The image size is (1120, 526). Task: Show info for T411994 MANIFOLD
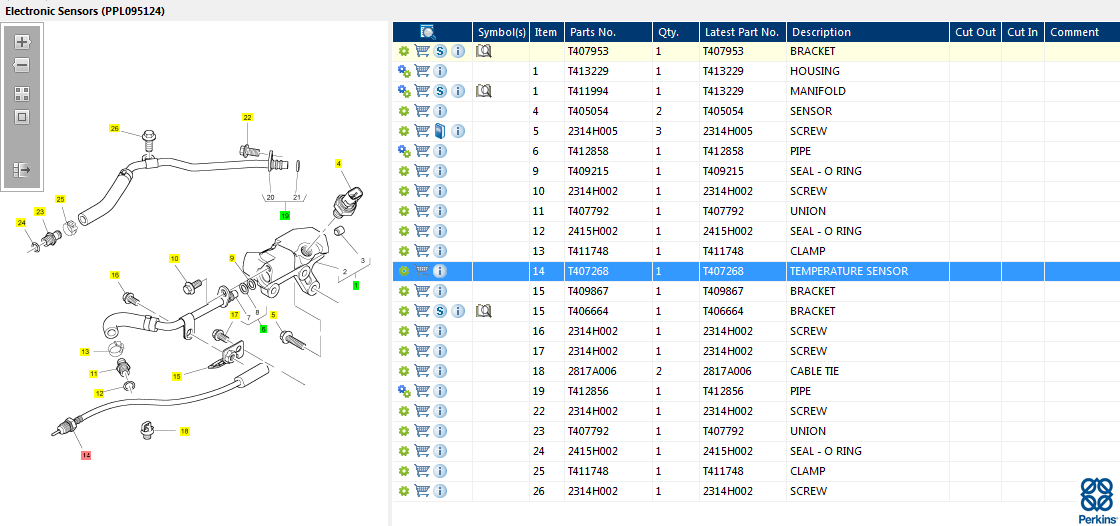pos(458,91)
